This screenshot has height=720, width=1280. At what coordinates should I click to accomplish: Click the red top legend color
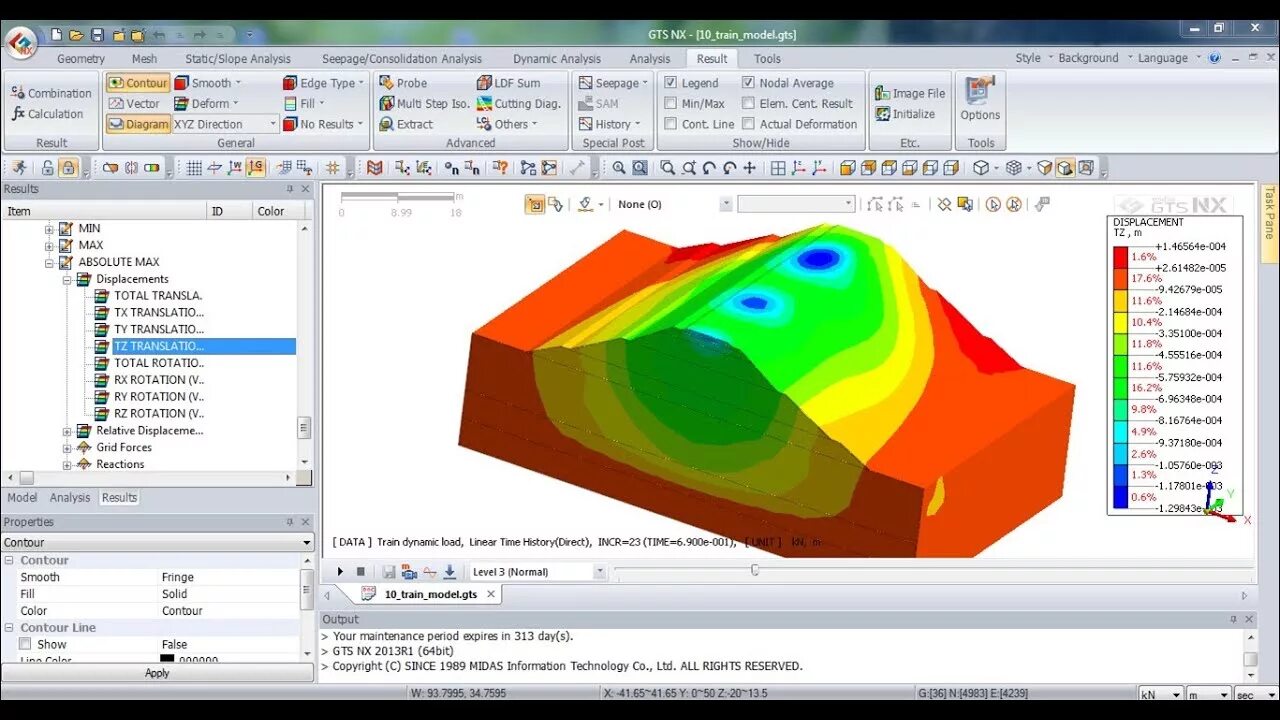point(1121,257)
